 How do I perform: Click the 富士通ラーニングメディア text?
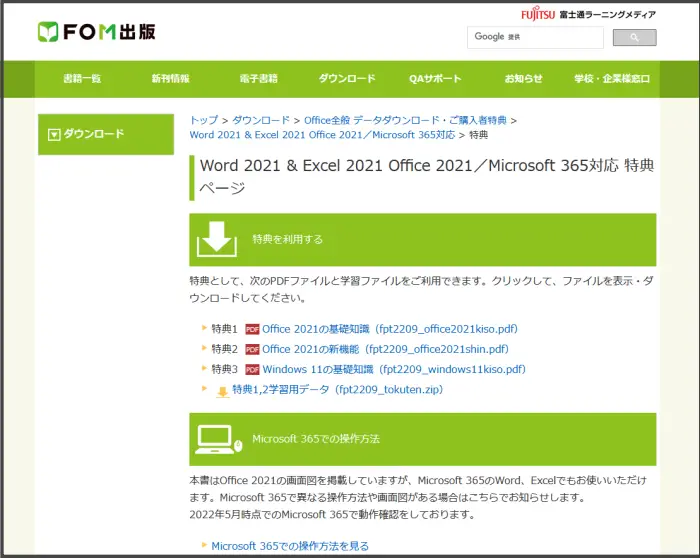click(608, 15)
